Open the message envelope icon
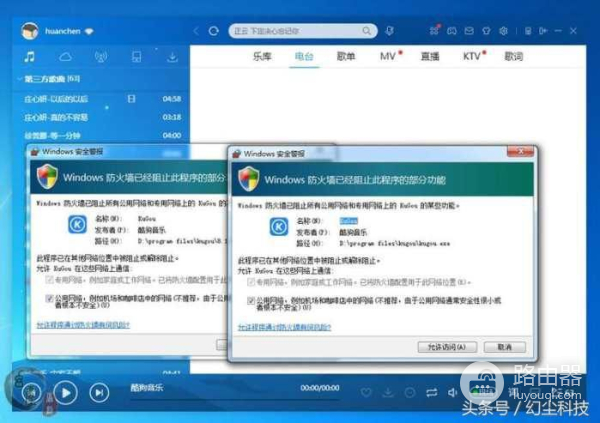The height and width of the screenshot is (423, 600). (469, 31)
